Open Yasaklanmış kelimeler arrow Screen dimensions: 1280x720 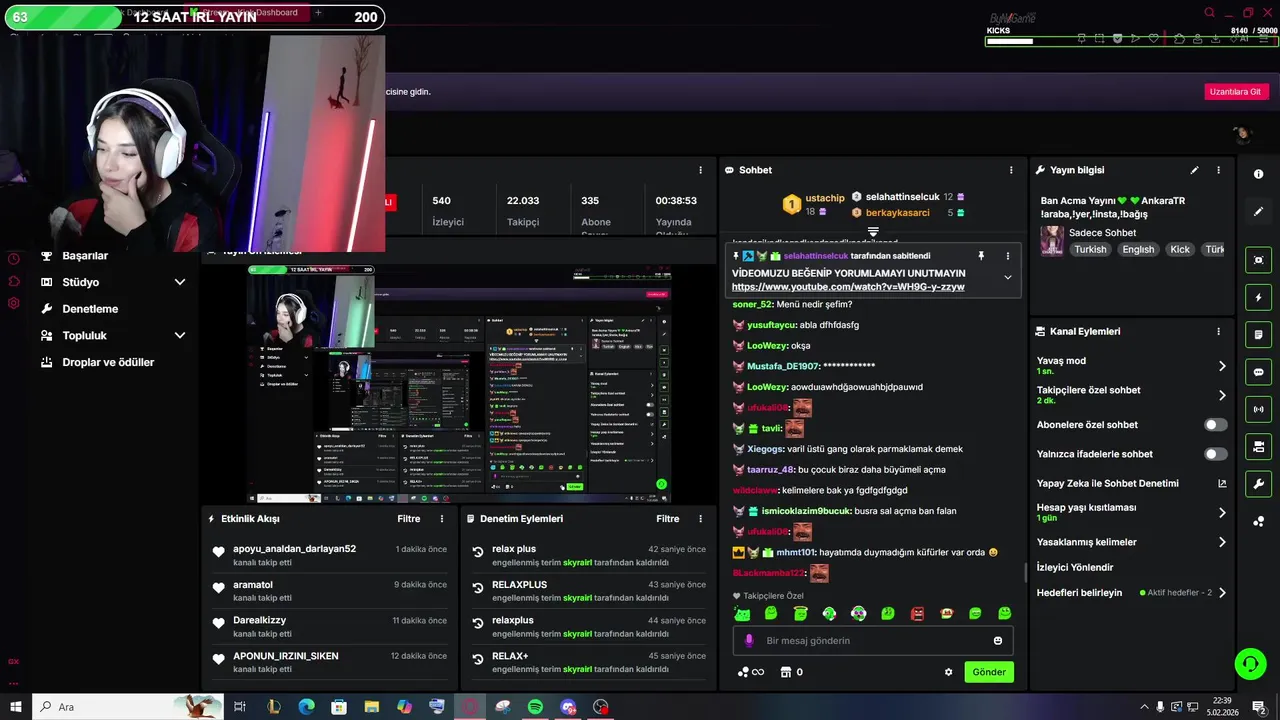pos(1222,542)
